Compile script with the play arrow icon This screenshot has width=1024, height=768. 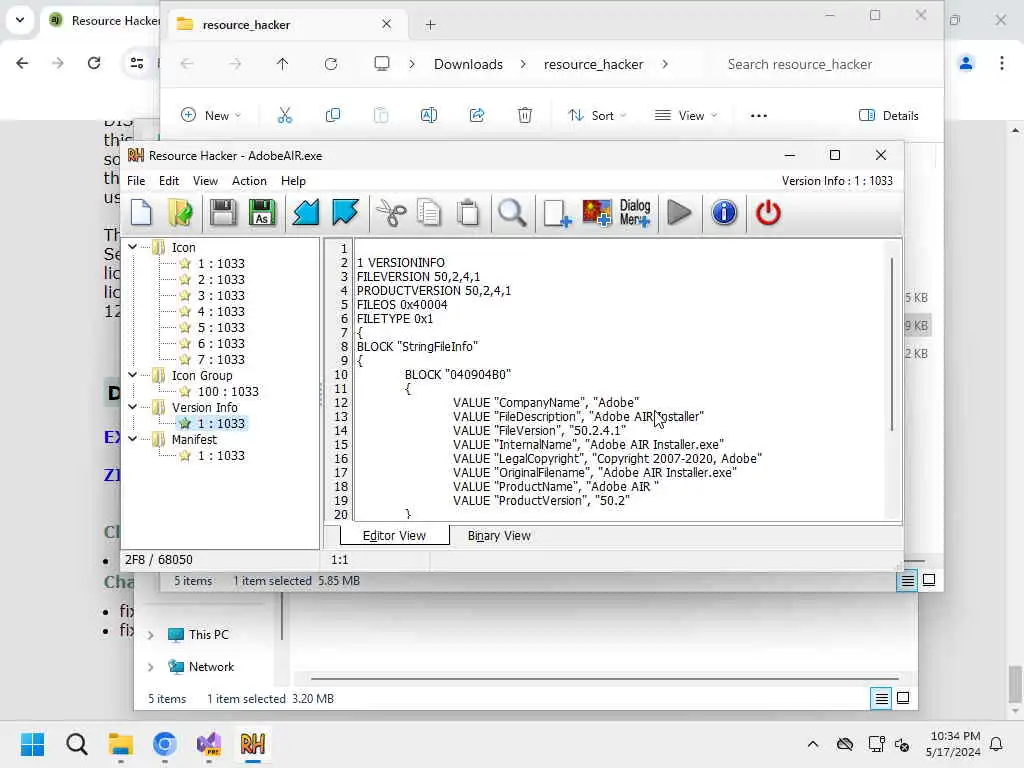tap(680, 213)
